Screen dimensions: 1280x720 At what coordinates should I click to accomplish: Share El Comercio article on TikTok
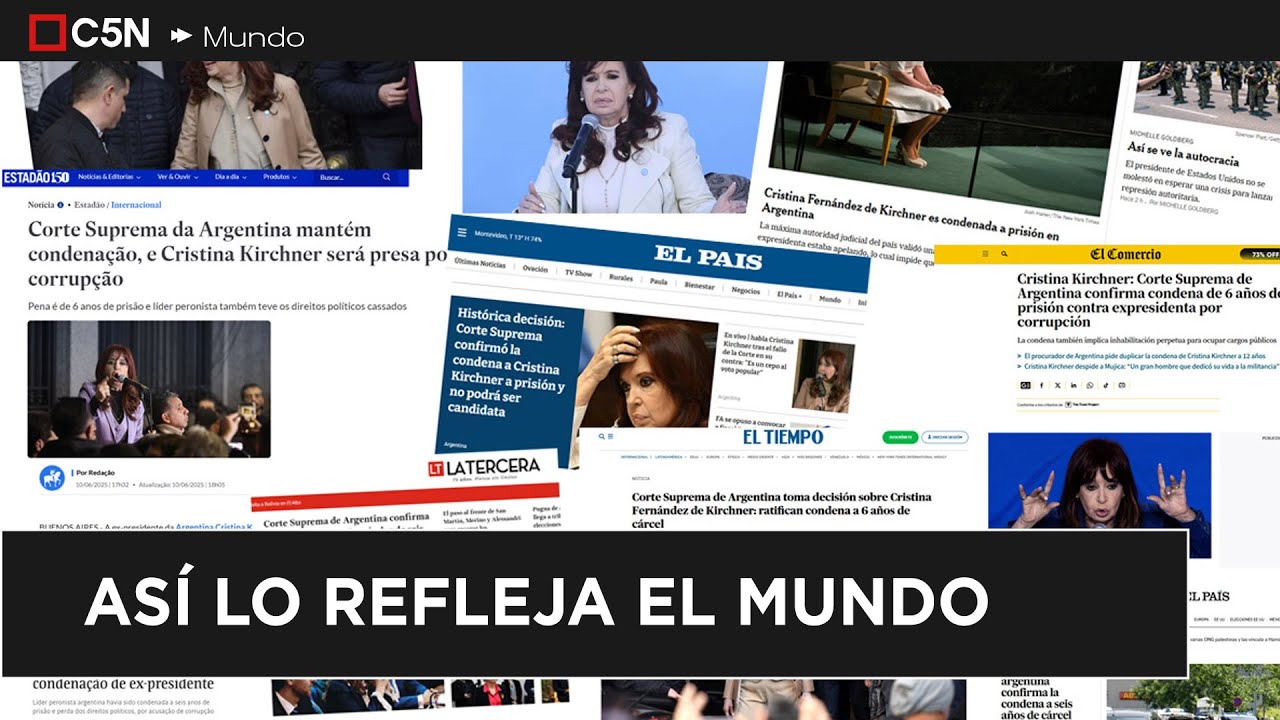(1106, 385)
